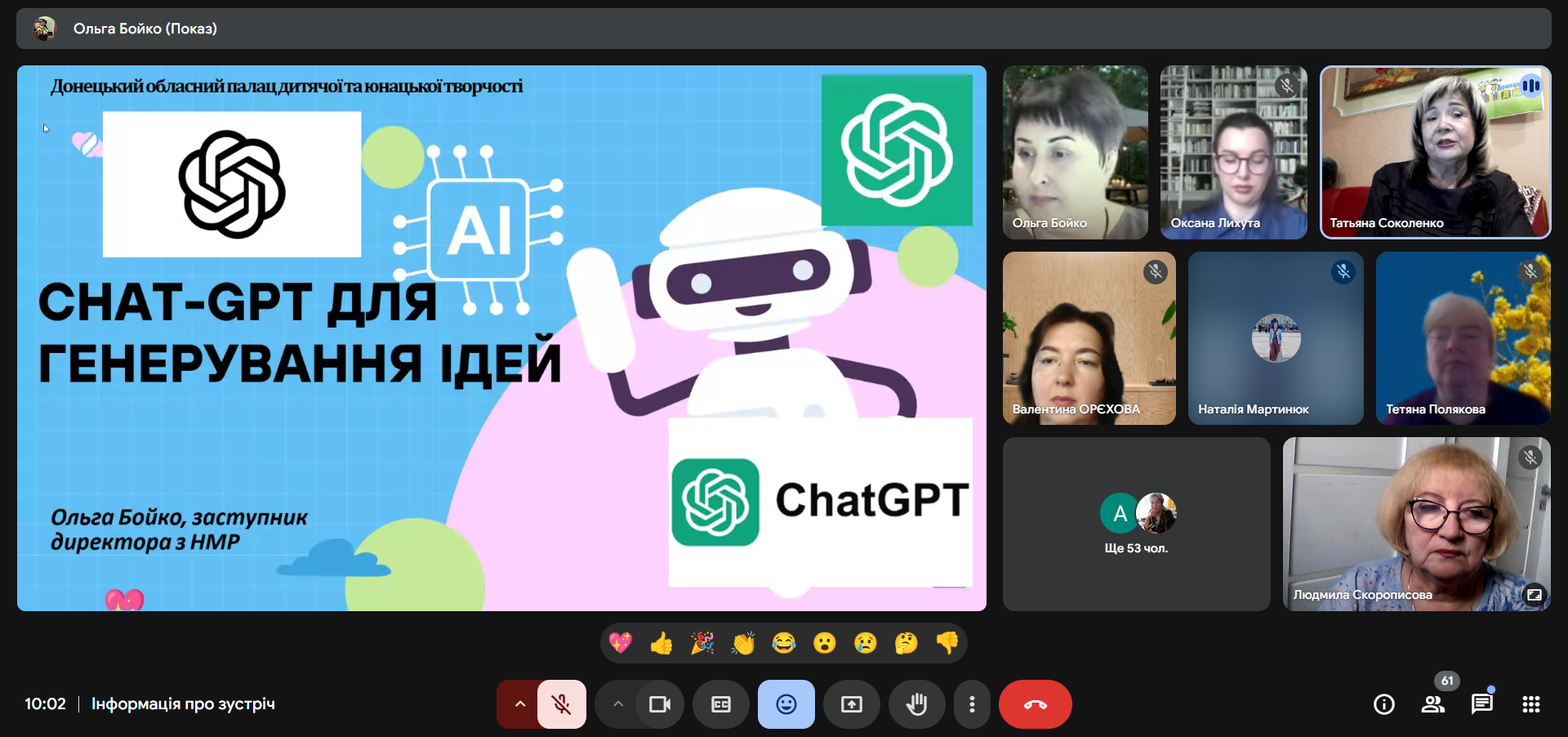Select Оксана Лихута video tile
This screenshot has height=737, width=1568.
click(x=1234, y=153)
